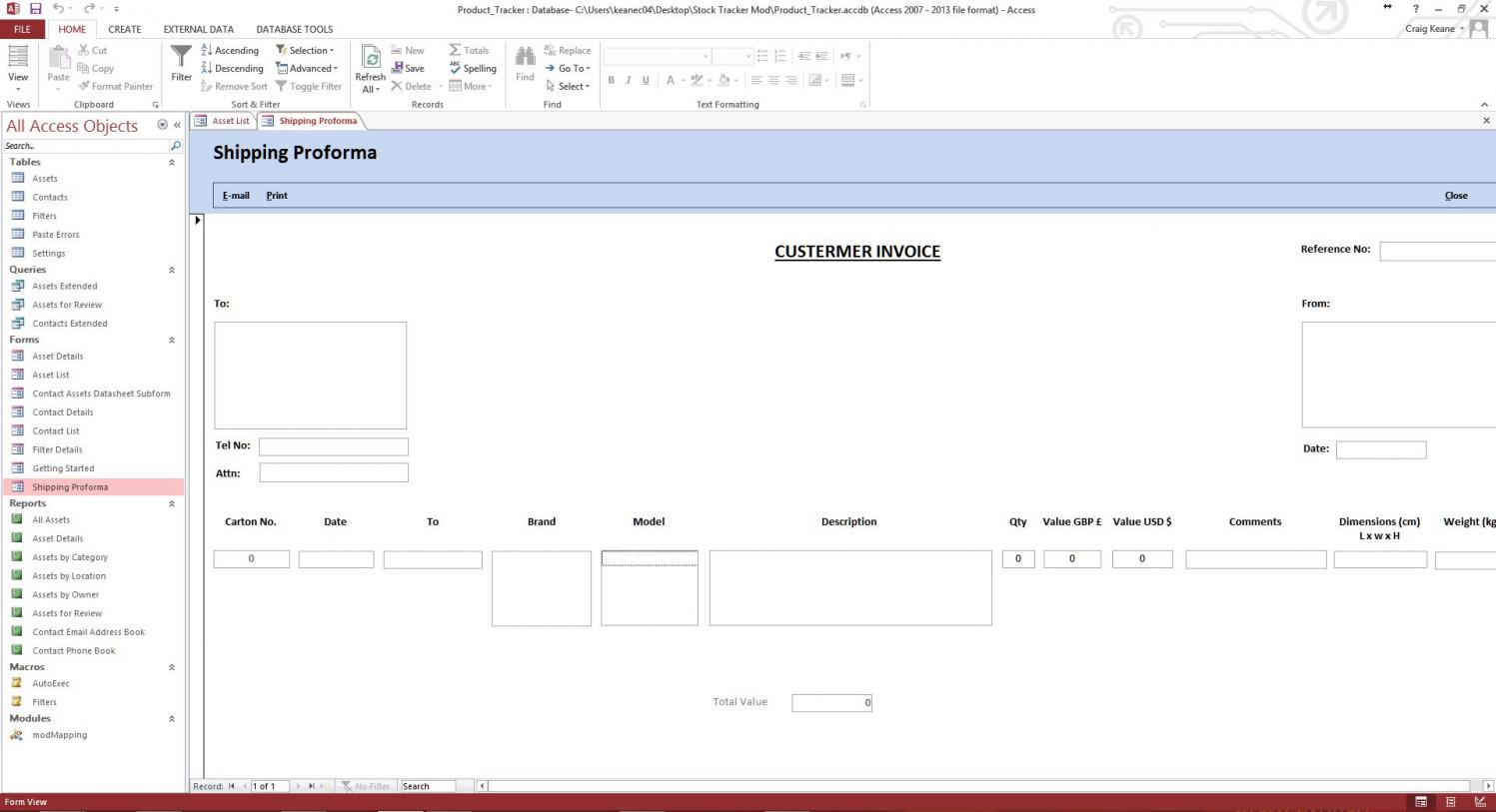Open the More dropdown in Records group

pos(470,86)
